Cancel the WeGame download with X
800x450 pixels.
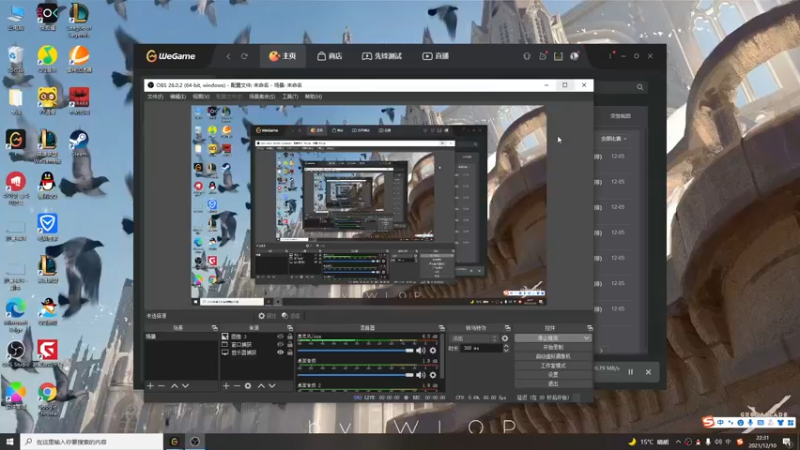pyautogui.click(x=648, y=372)
